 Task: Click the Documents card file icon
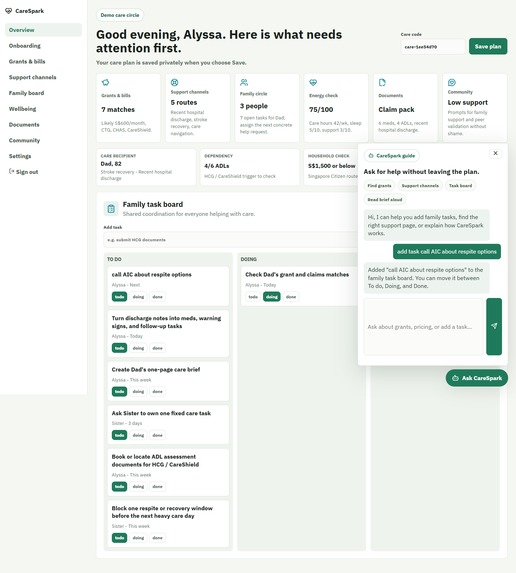(382, 82)
